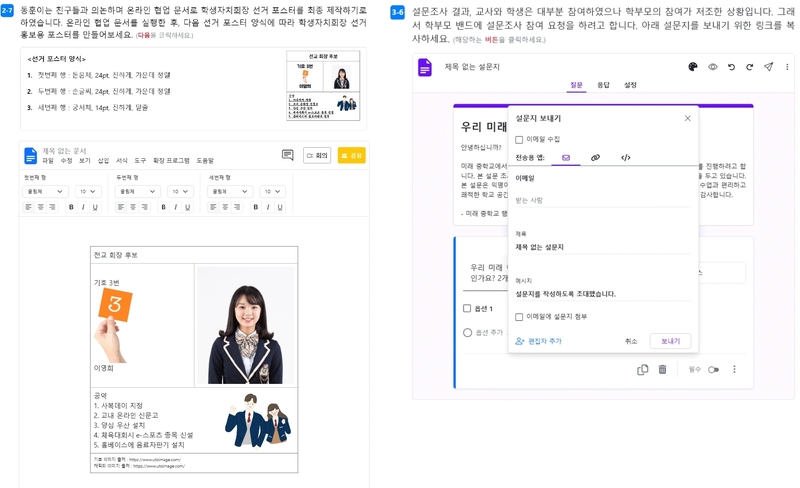Toggle the Forms preview eye icon

(x=712, y=67)
